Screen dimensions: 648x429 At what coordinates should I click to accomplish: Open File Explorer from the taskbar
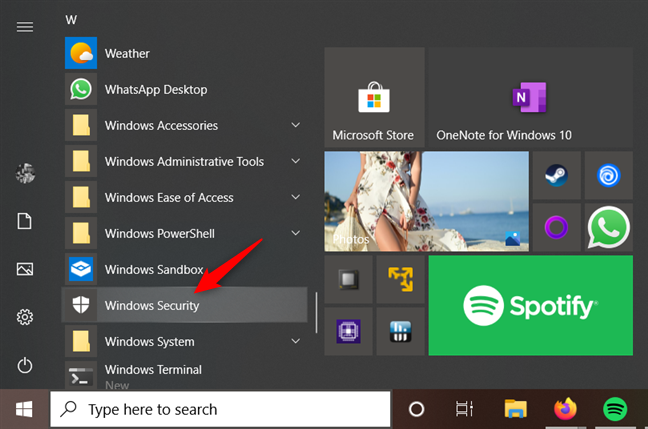click(x=515, y=409)
